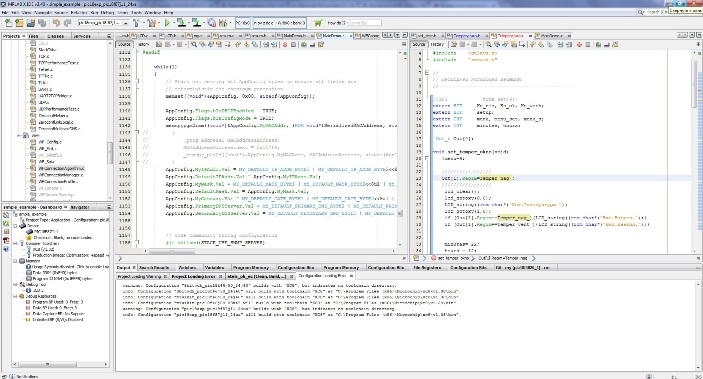
Task: Select UARTtoTCPBridge.c in project tree
Action: tap(55, 96)
